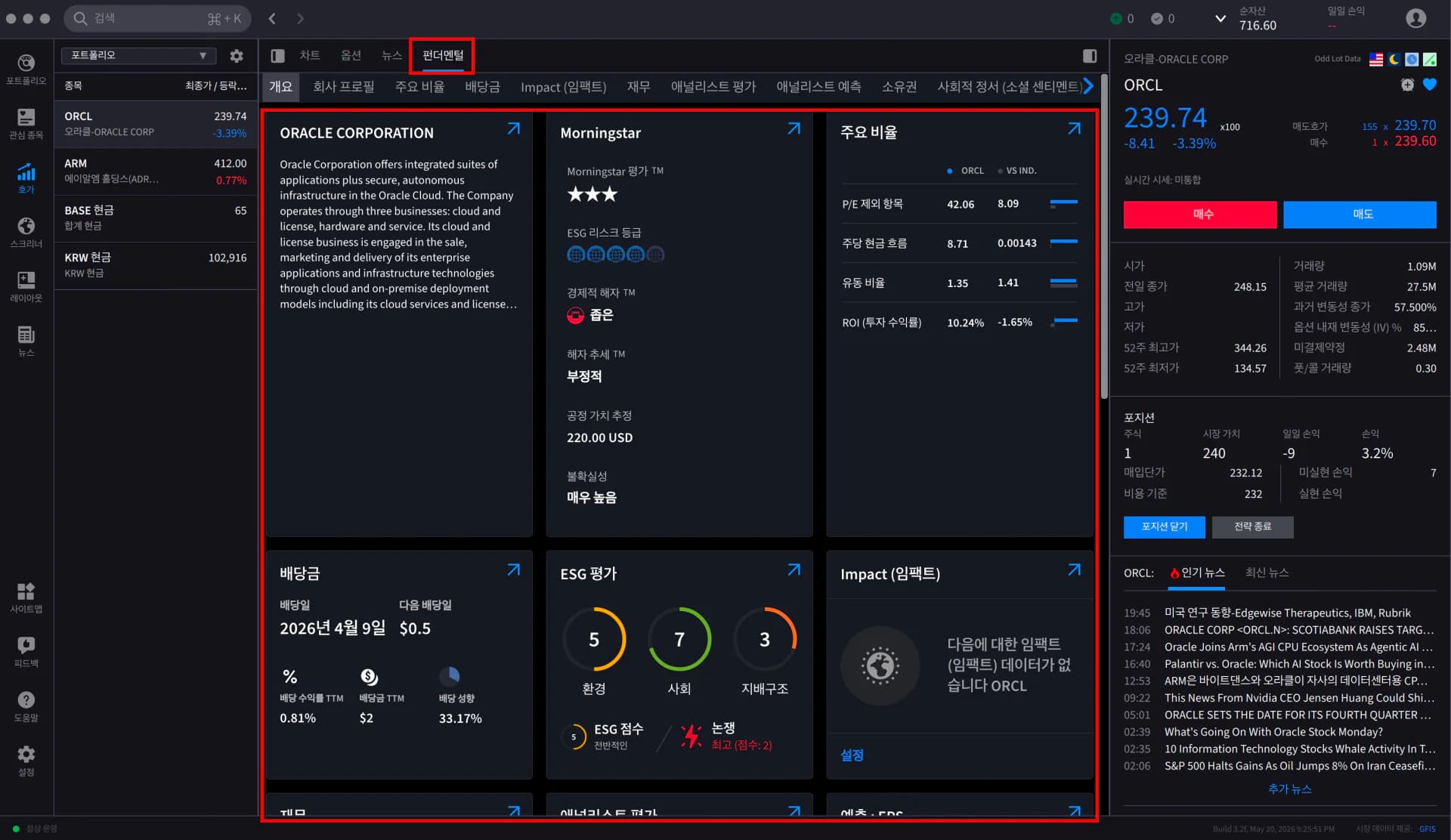This screenshot has width=1451, height=840.
Task: Open the 추가 뉴스 more news link
Action: point(1289,789)
